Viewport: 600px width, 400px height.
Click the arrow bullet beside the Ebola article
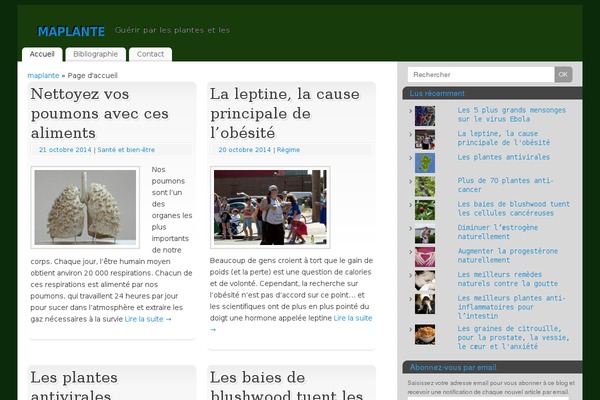tap(411, 111)
